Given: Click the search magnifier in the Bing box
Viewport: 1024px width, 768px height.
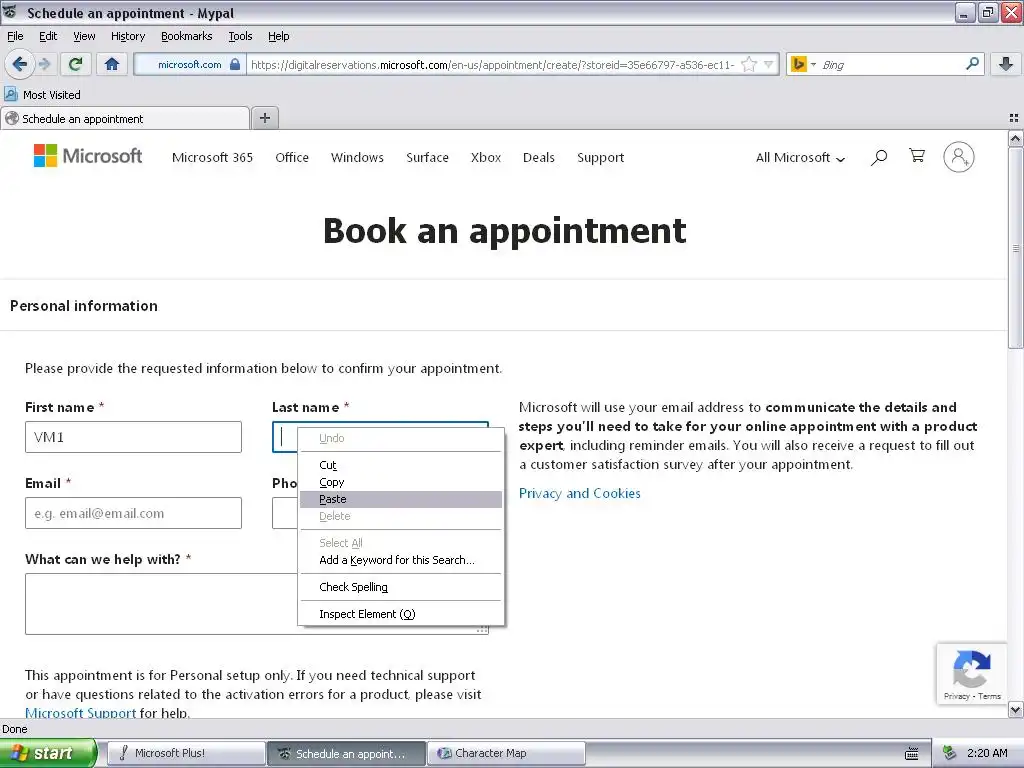Looking at the screenshot, I should tap(972, 64).
